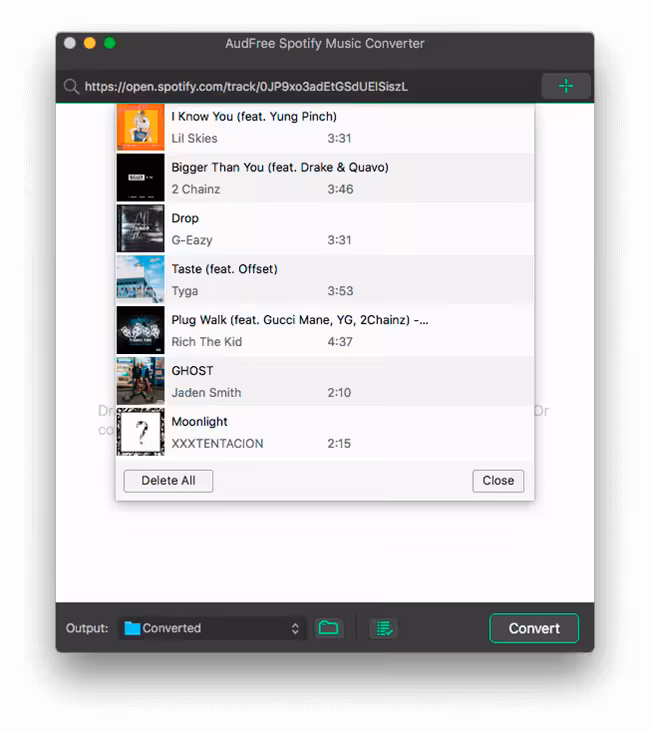
Task: Select track title Bigger Than You (feat. Drake & Quavo)
Action: tap(280, 168)
